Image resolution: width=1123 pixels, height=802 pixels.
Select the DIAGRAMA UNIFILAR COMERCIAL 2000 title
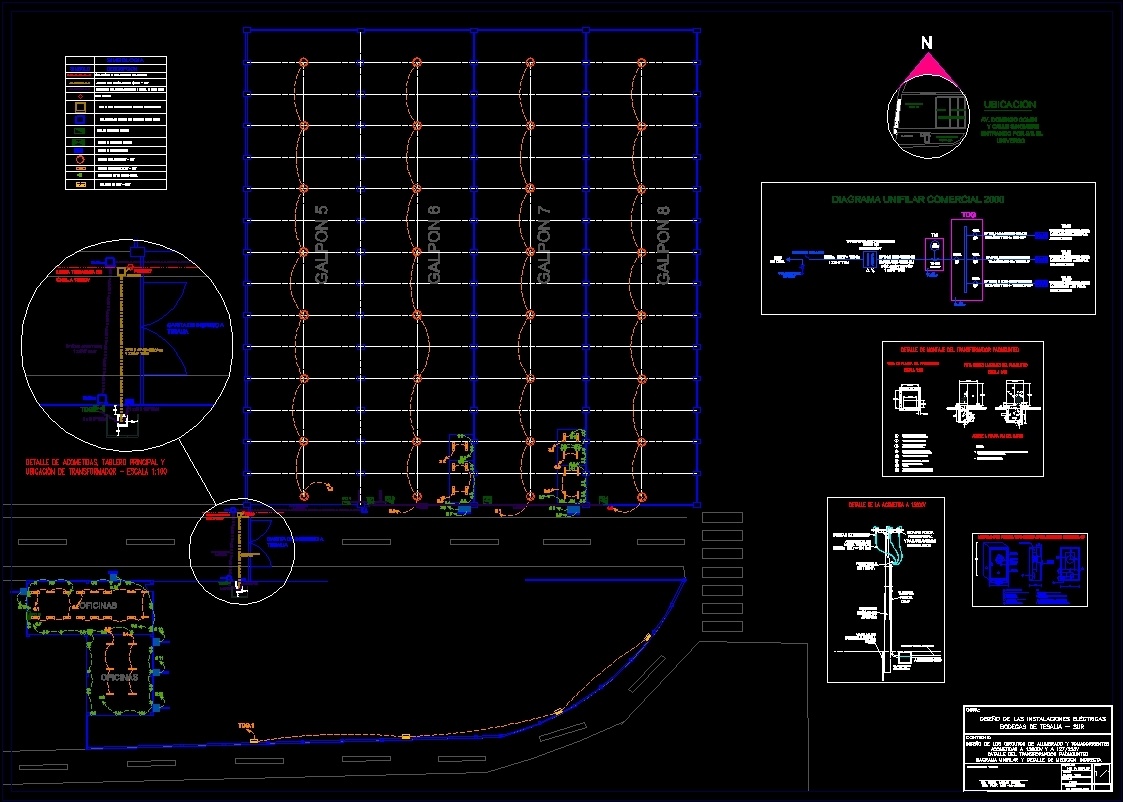coord(917,199)
